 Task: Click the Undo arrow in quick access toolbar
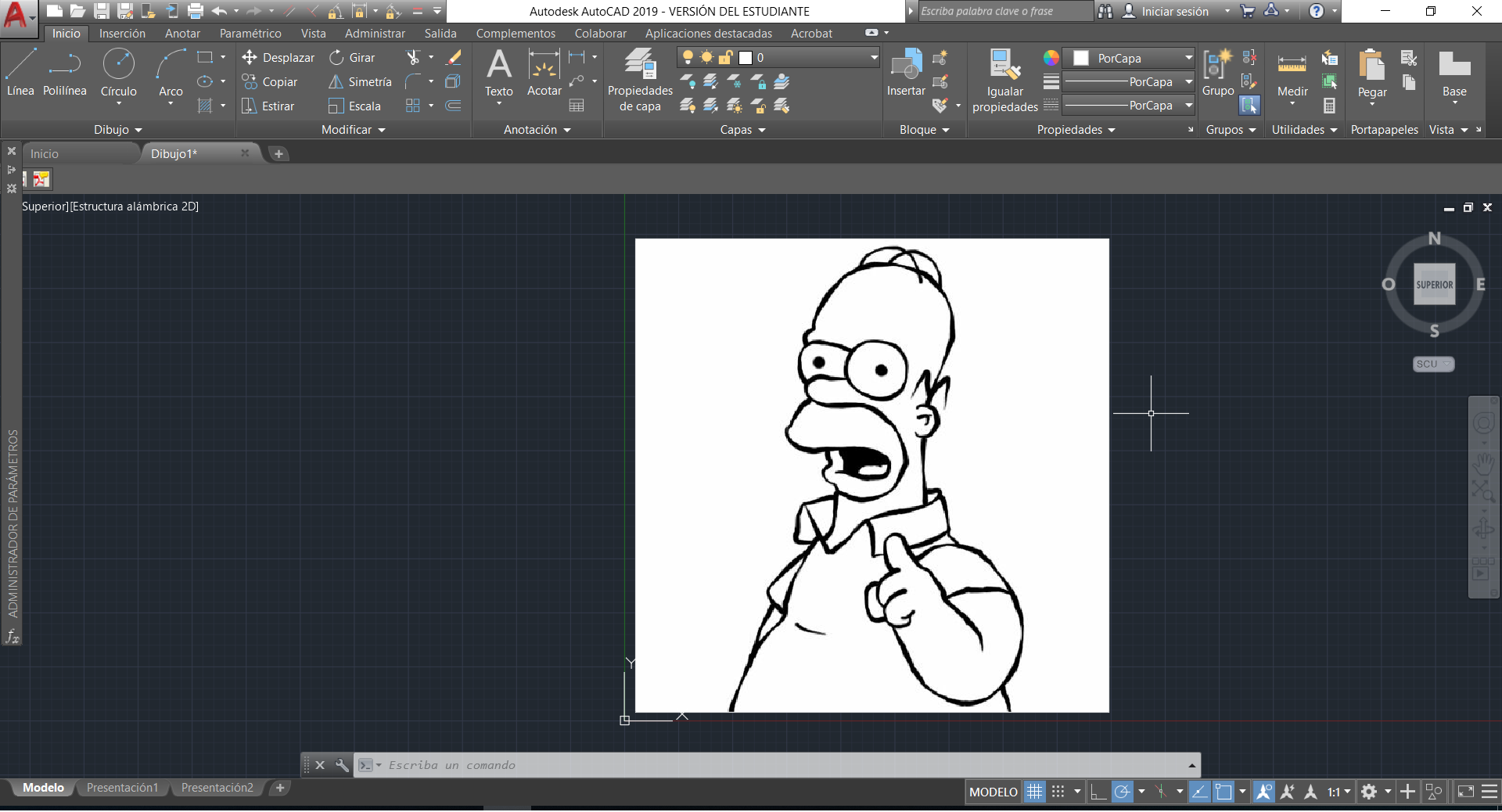click(x=219, y=11)
